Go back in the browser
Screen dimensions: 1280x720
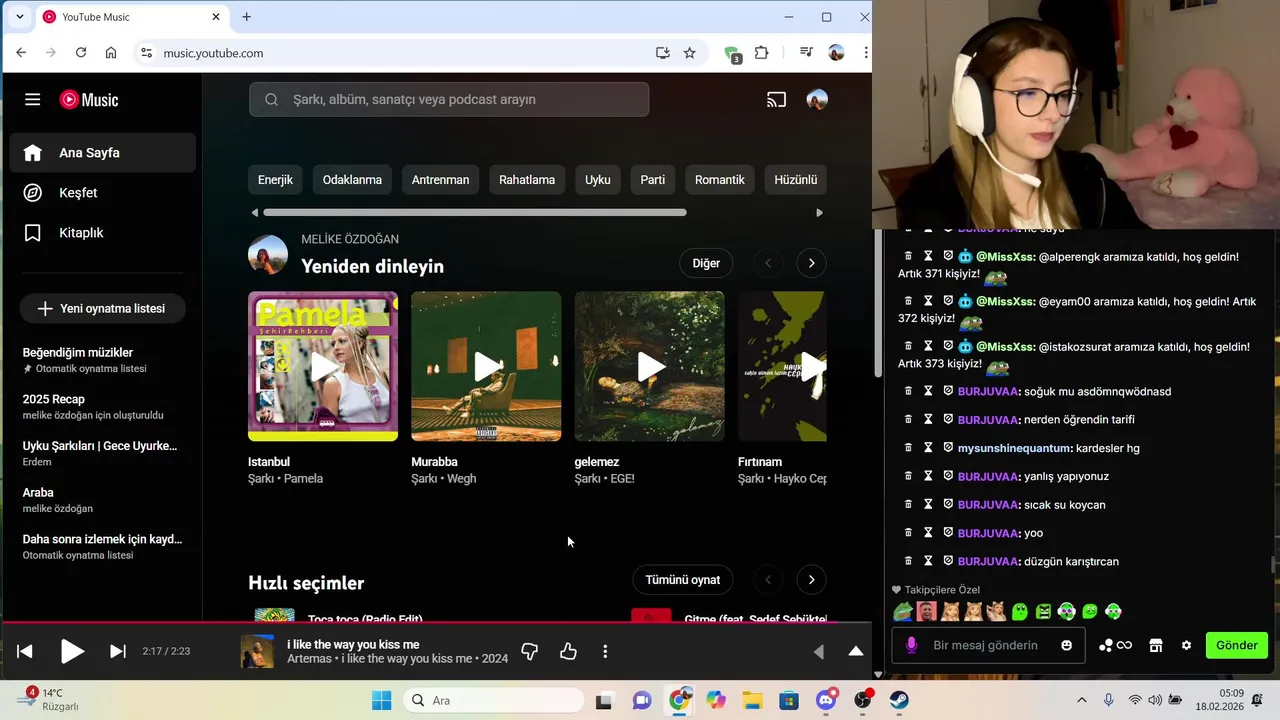point(21,53)
